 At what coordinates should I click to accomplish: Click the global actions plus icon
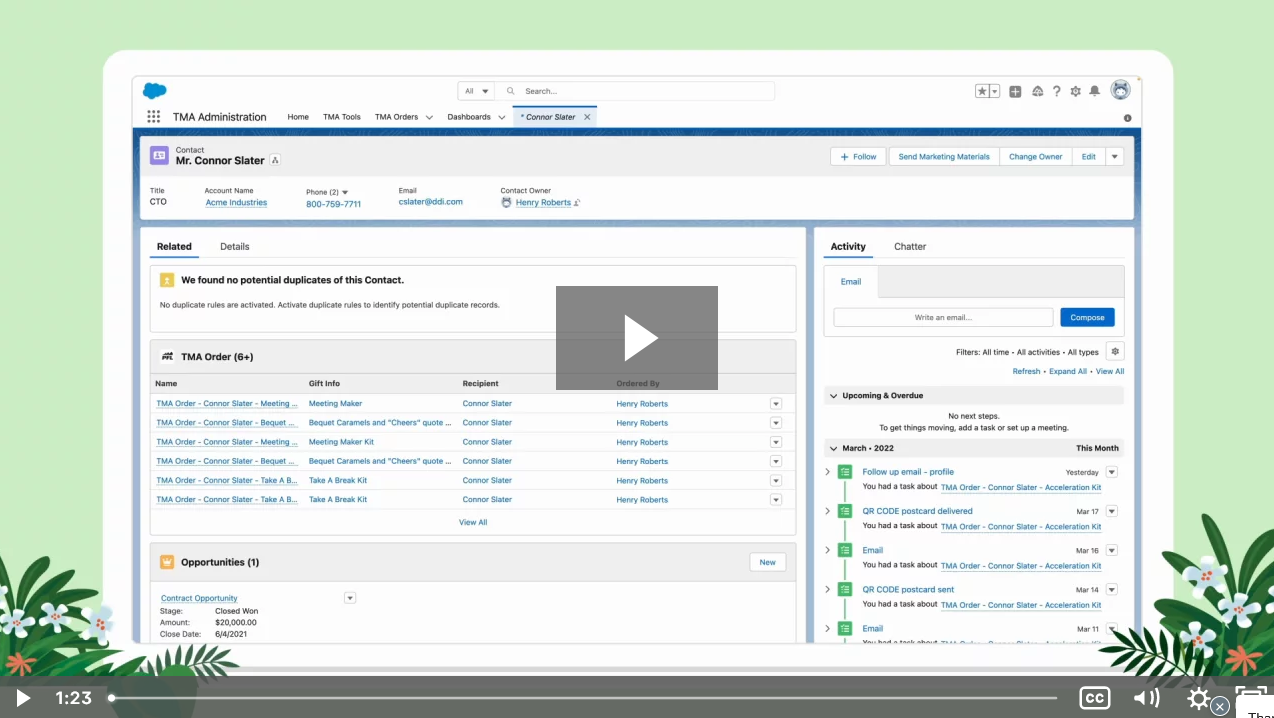tap(1014, 90)
